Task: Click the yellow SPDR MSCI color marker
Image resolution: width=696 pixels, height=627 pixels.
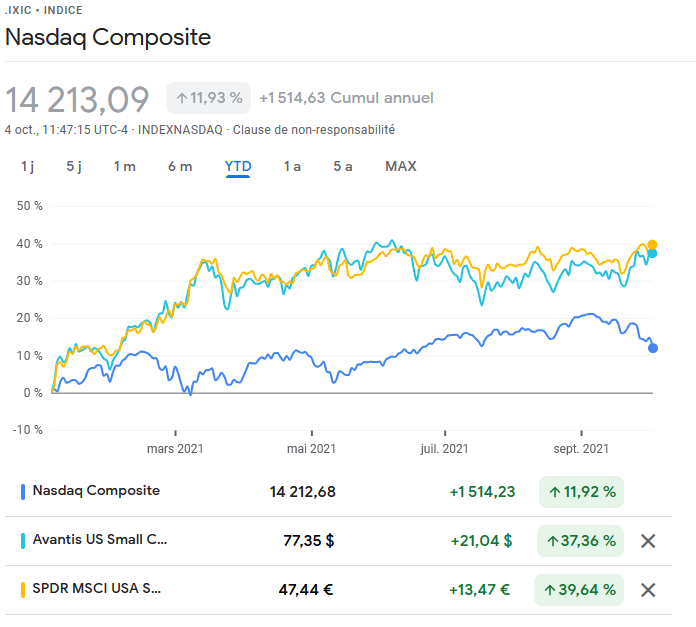Action: coord(22,590)
